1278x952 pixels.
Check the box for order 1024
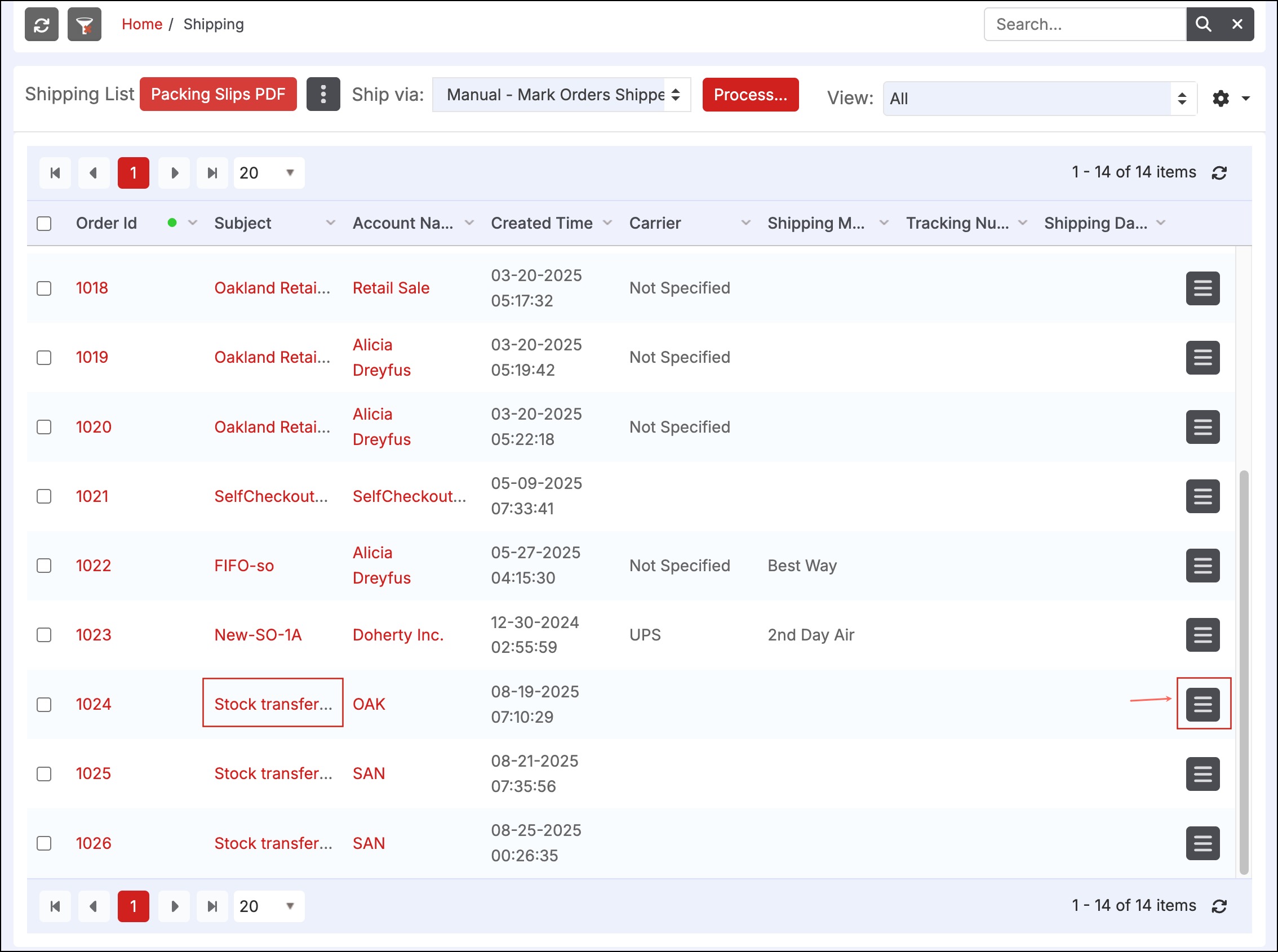click(44, 704)
